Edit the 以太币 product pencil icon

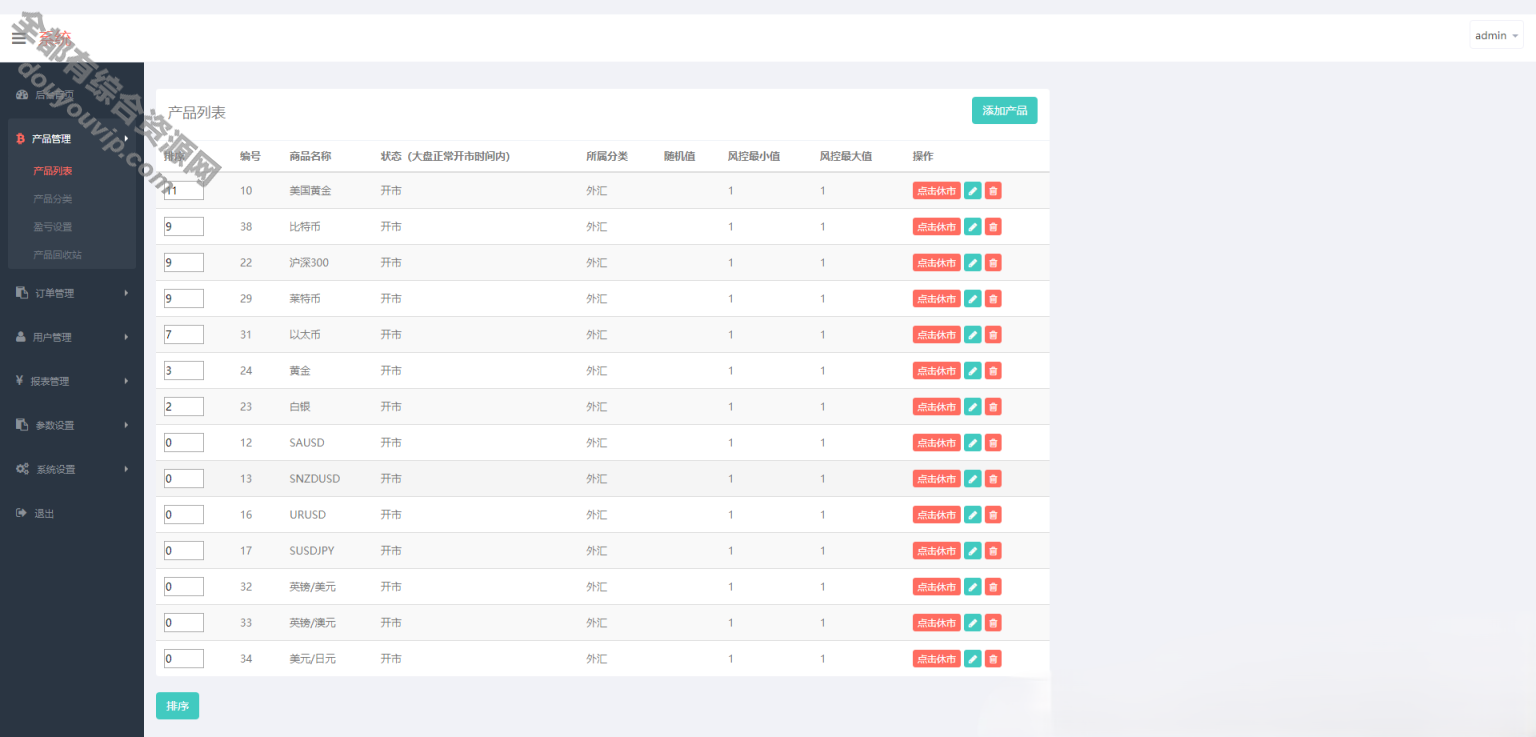click(972, 335)
